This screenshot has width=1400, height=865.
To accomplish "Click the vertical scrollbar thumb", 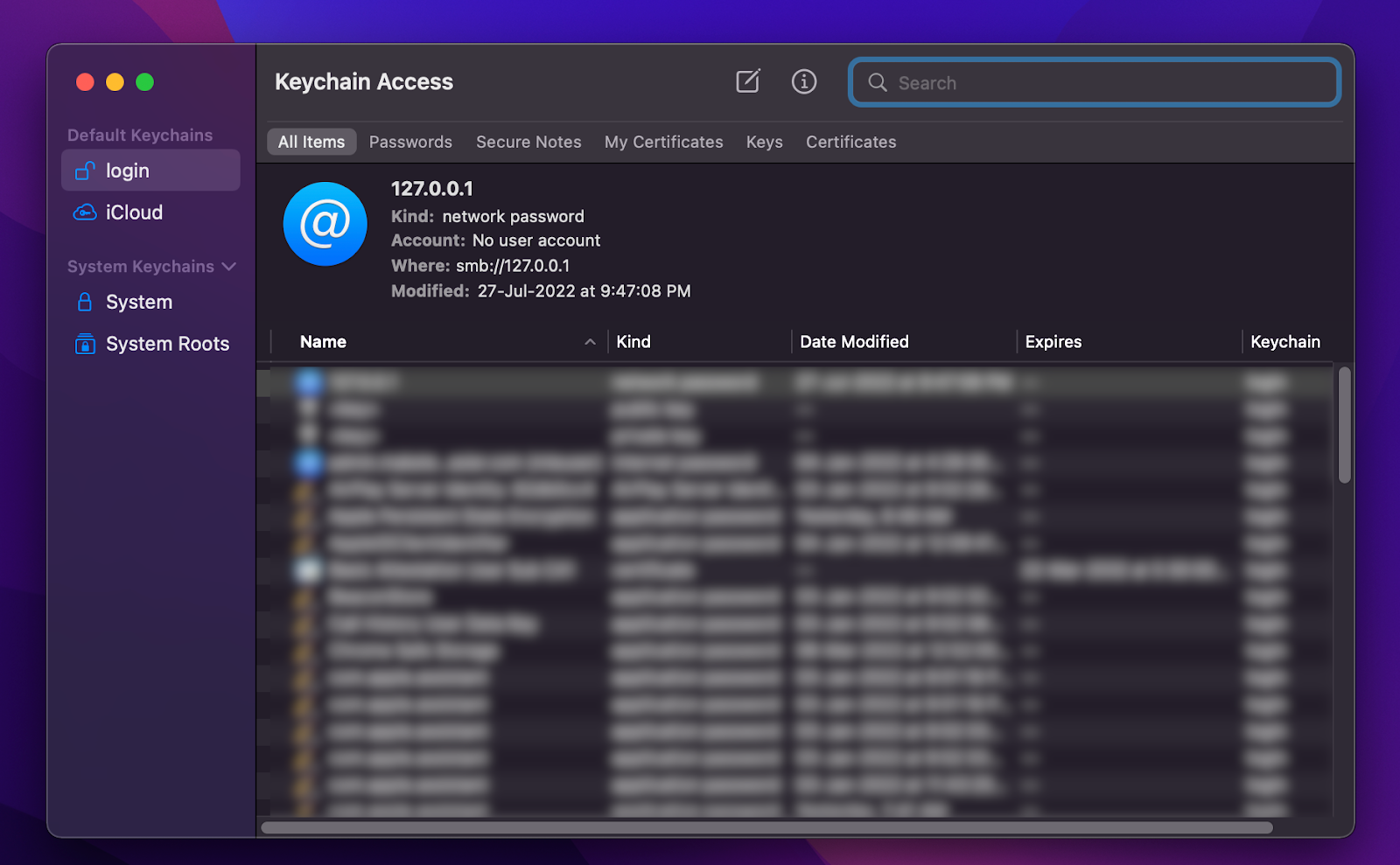I will (x=1344, y=425).
